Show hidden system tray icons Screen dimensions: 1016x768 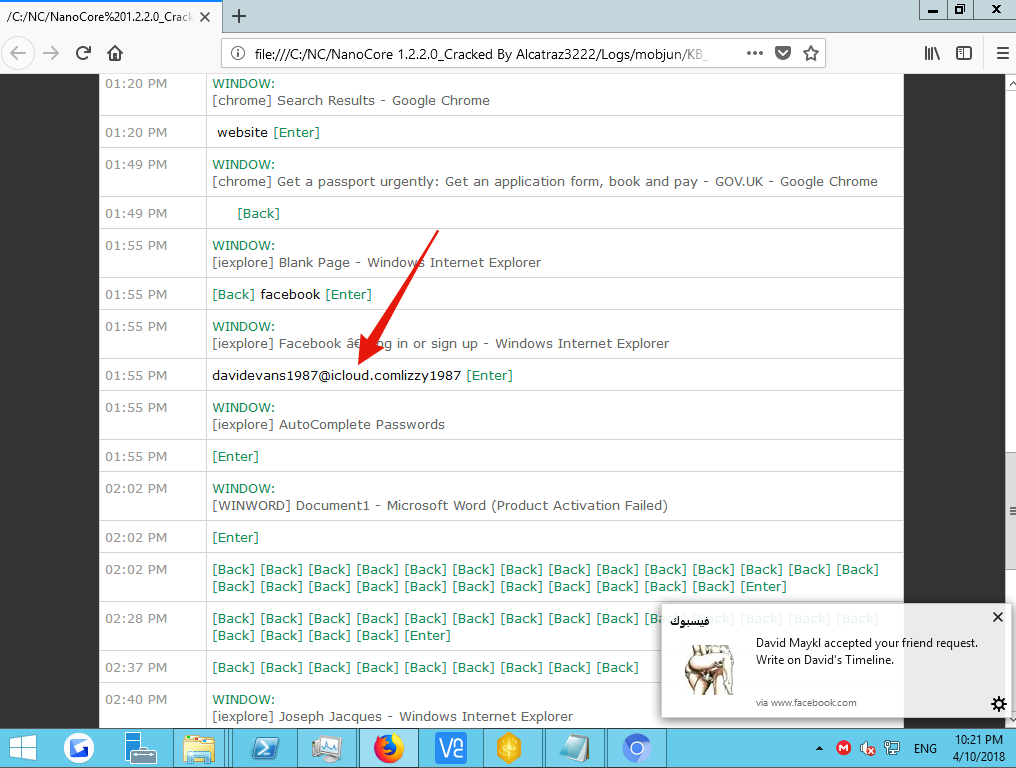[x=819, y=749]
